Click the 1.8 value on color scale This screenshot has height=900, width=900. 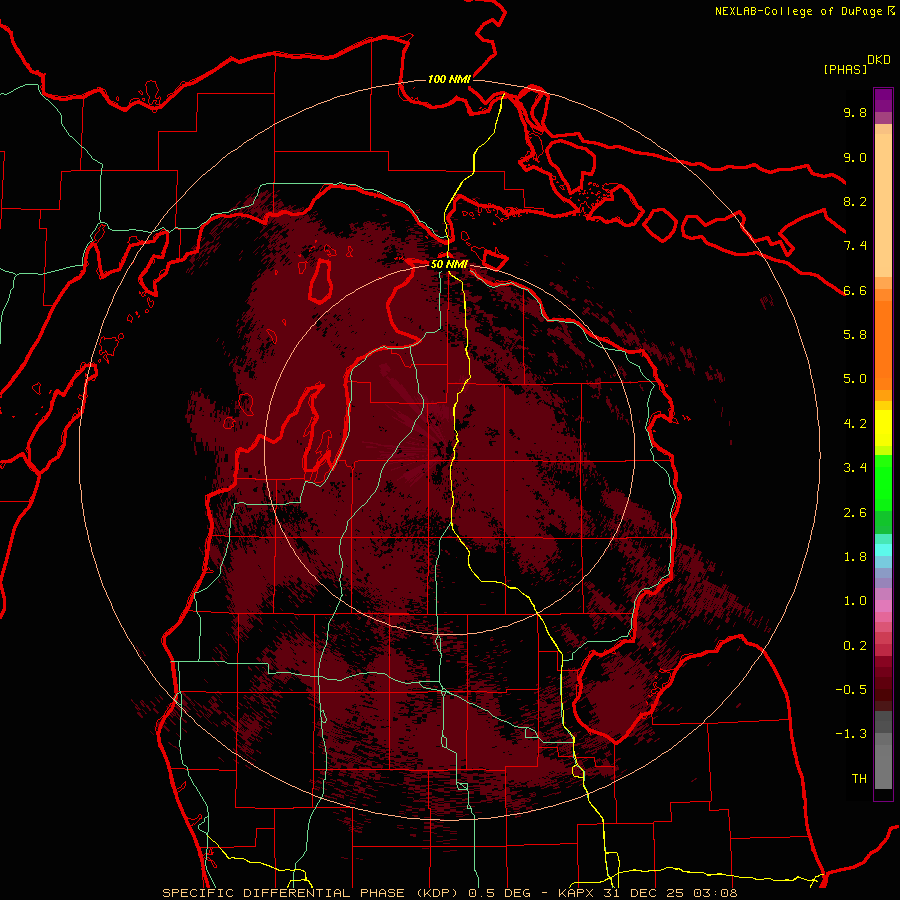[855, 557]
